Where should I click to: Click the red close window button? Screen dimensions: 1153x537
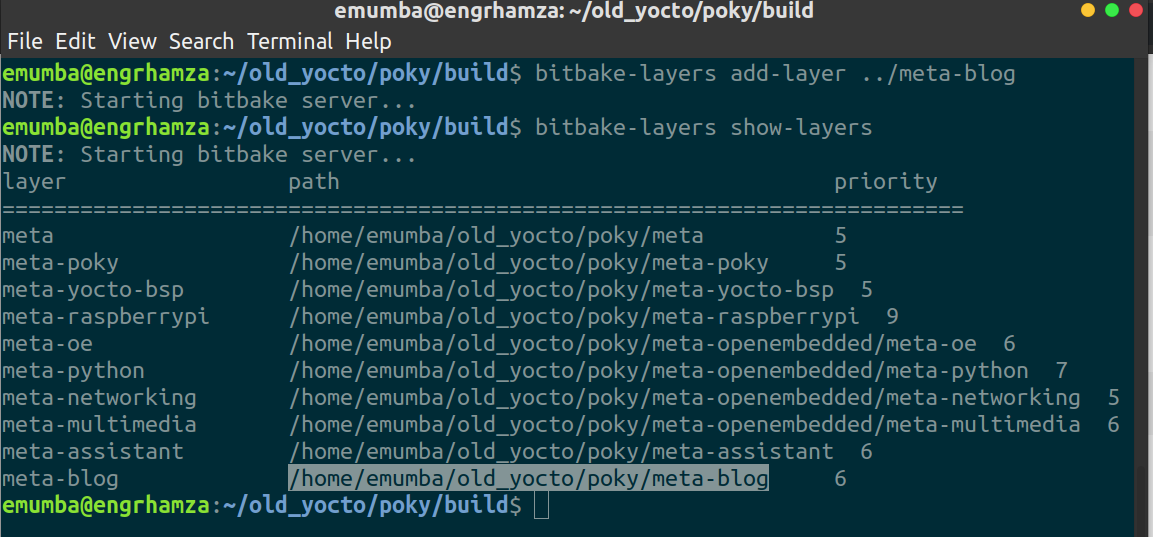(x=1137, y=11)
